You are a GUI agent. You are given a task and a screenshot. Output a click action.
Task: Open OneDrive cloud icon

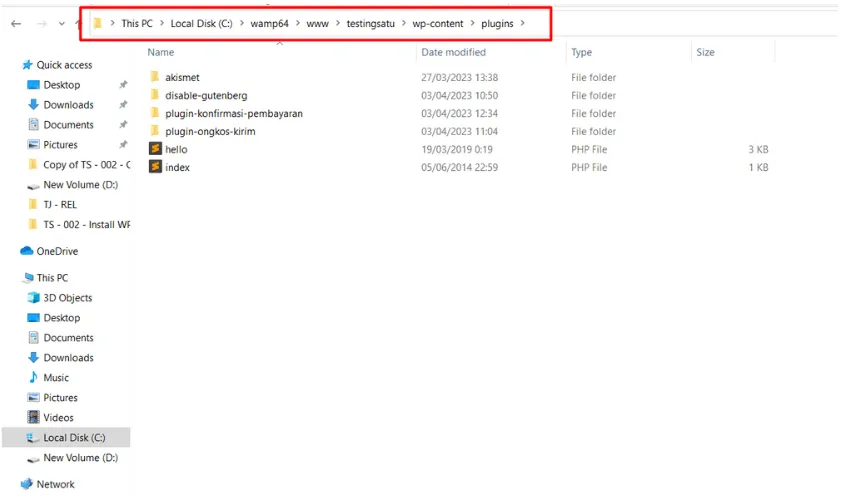click(x=27, y=251)
